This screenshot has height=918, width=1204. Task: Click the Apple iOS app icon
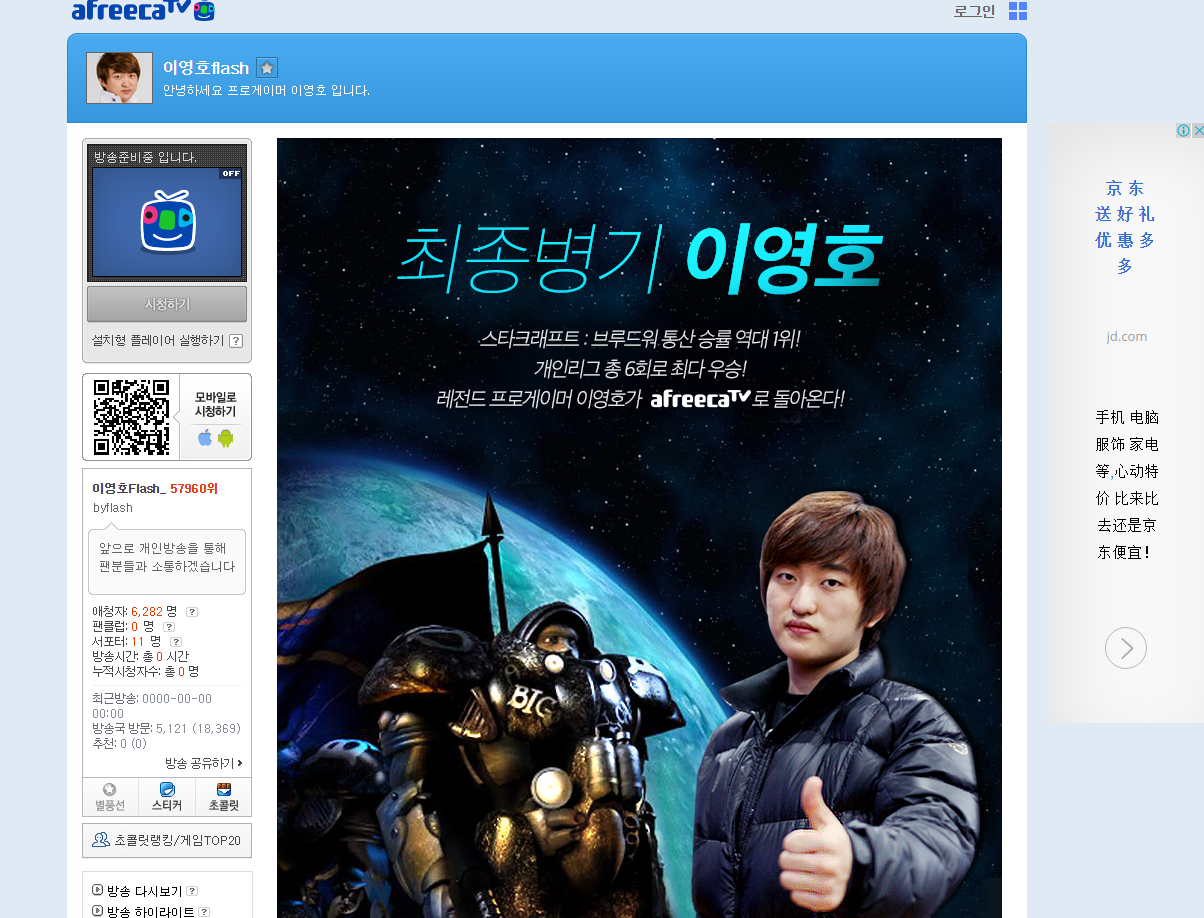(205, 438)
